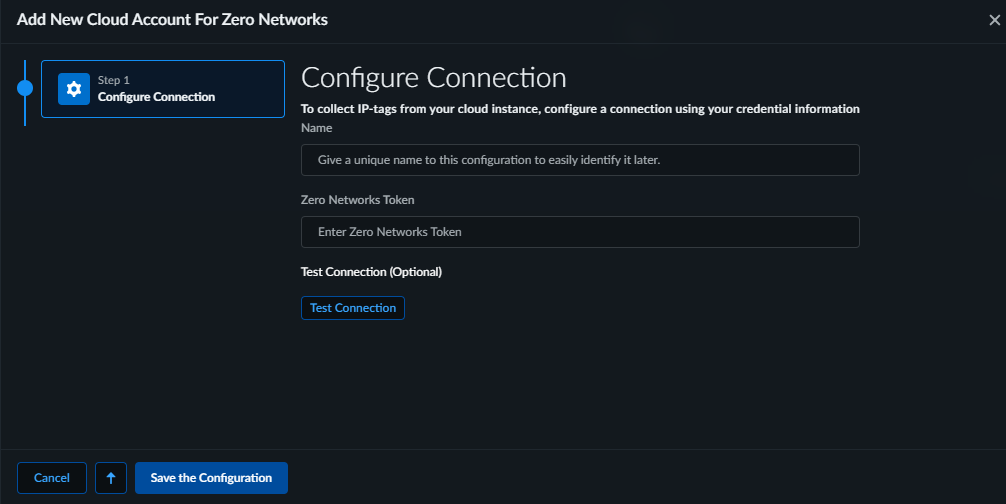Click the dialog title for Zero Networks
1006x504 pixels.
point(172,19)
